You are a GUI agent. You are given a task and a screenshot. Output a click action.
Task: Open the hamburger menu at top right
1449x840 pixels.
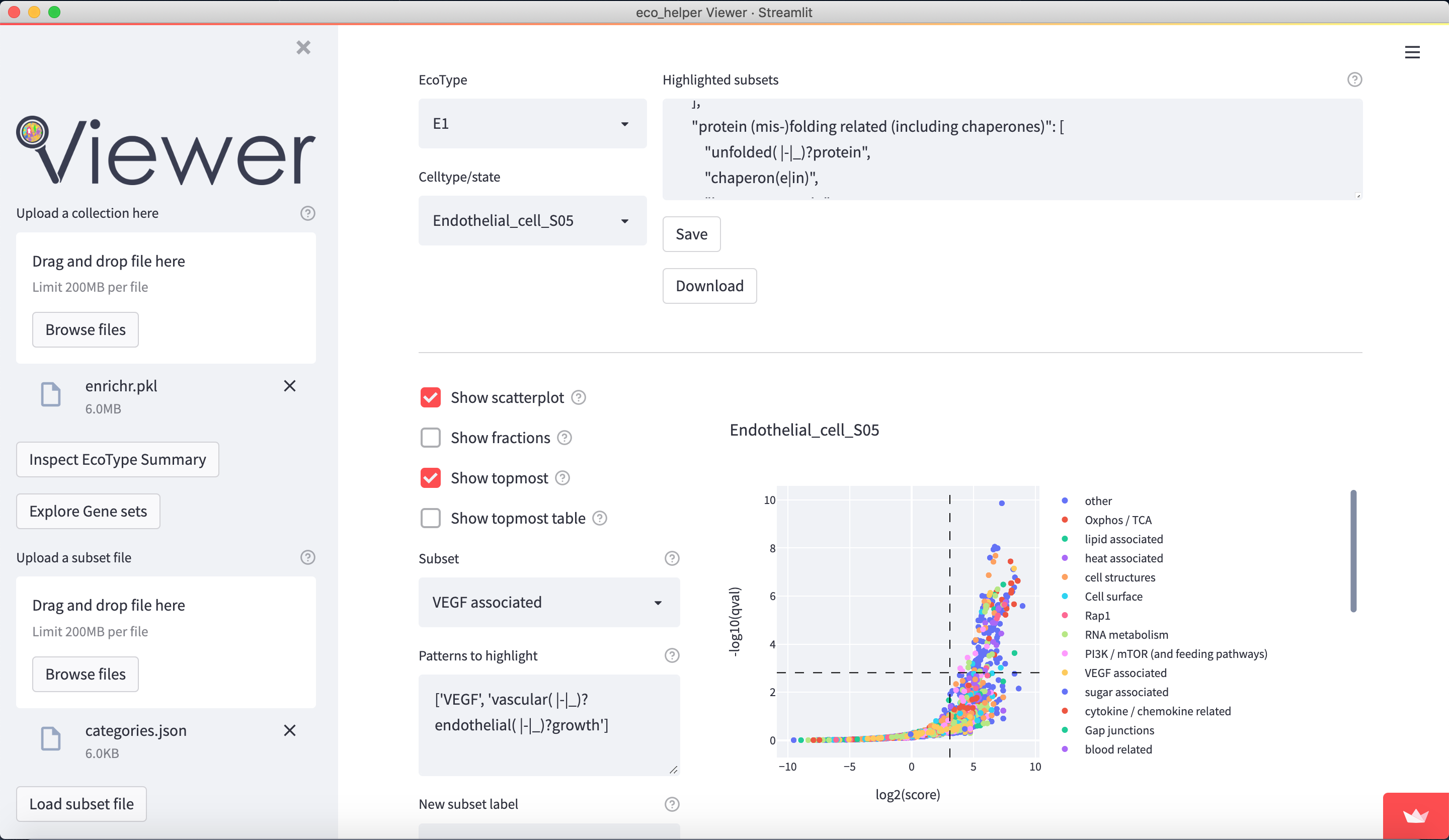point(1412,52)
